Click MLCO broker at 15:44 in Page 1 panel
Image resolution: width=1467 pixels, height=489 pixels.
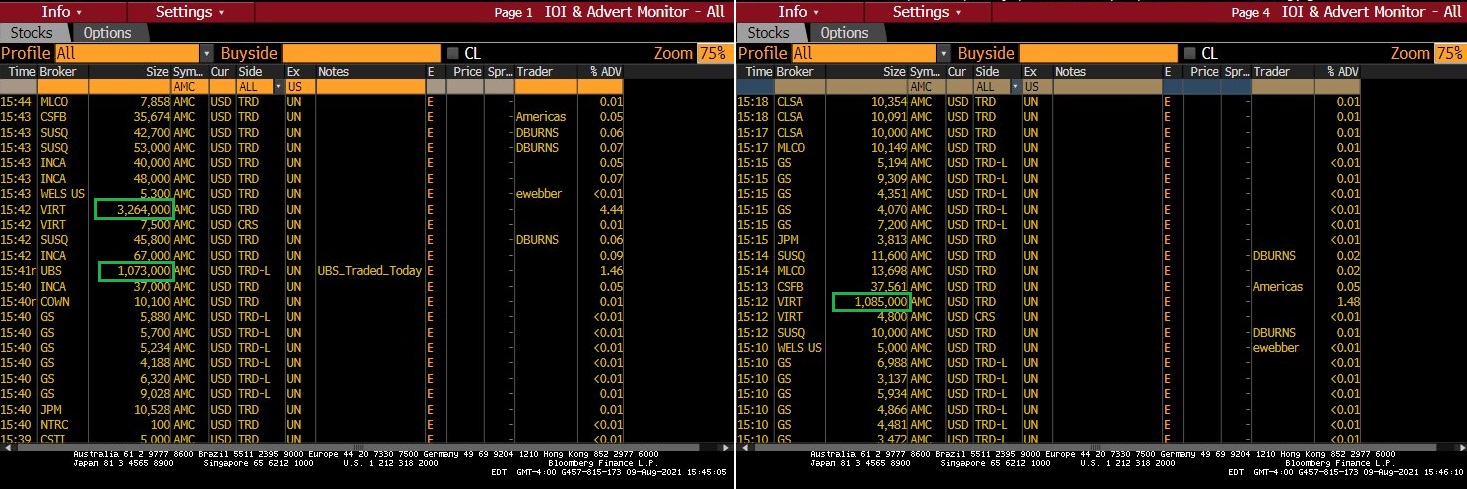click(x=56, y=102)
